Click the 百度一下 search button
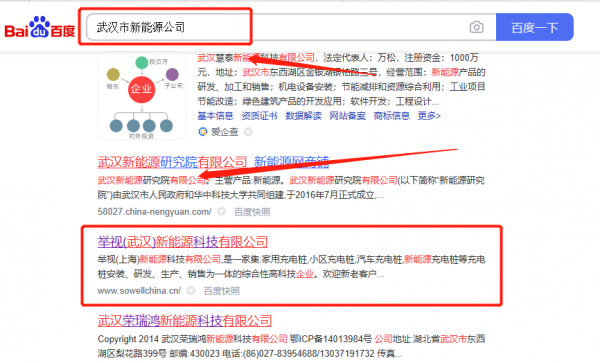Viewport: 600px width, 363px height. 535,27
